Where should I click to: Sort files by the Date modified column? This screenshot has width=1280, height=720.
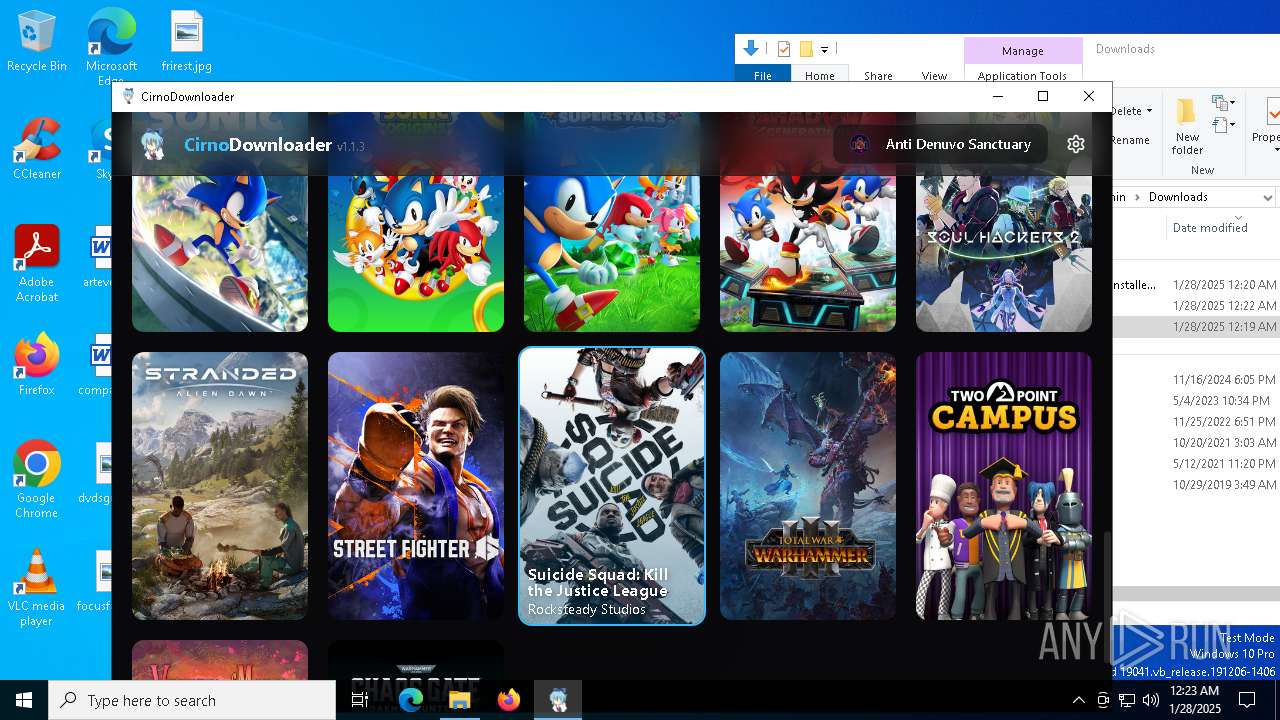(1210, 228)
